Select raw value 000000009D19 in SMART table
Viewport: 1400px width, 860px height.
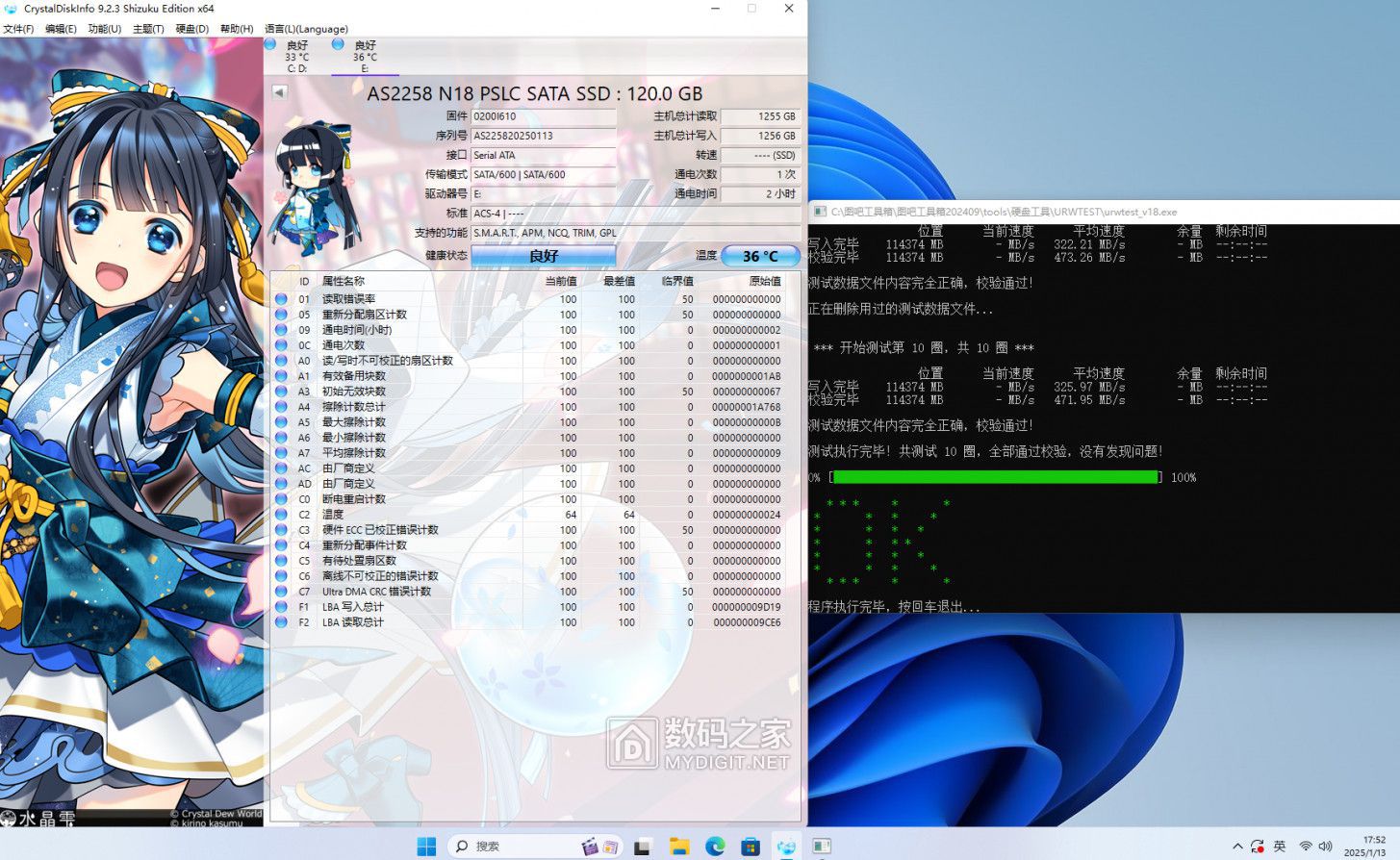[x=747, y=607]
